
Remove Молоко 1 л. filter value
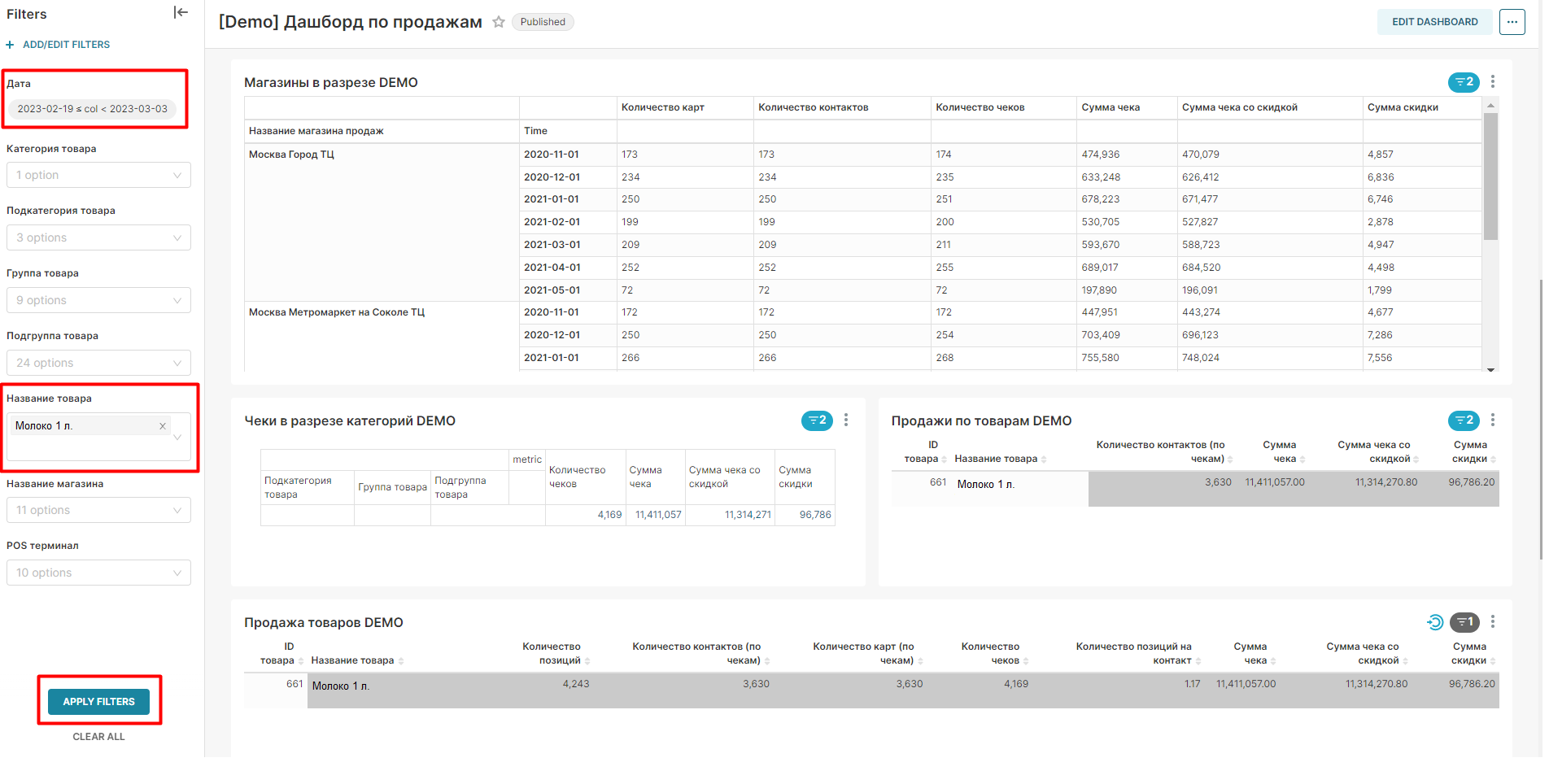click(163, 426)
